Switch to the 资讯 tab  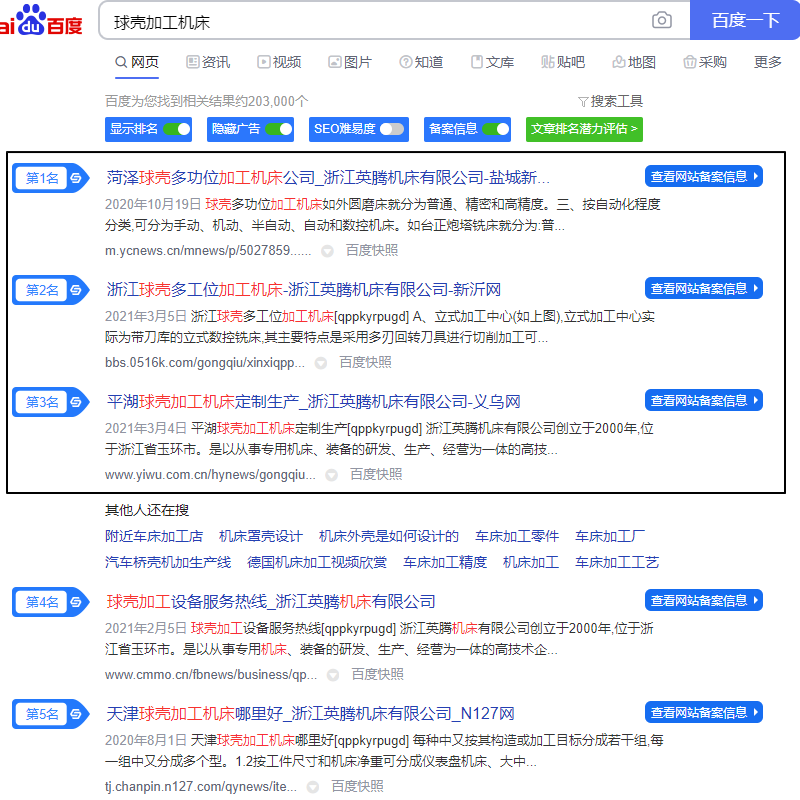pos(208,62)
